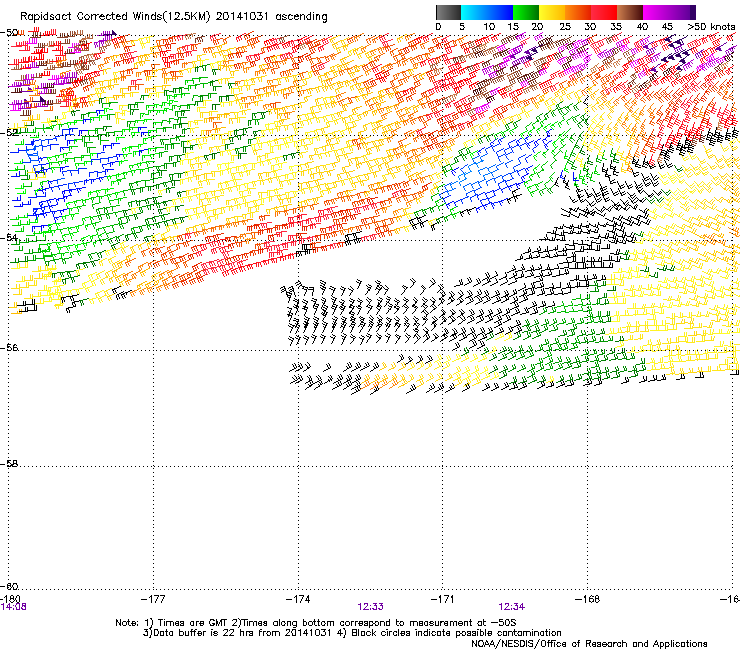Click the '-50' latitude axis label

click(x=9, y=33)
